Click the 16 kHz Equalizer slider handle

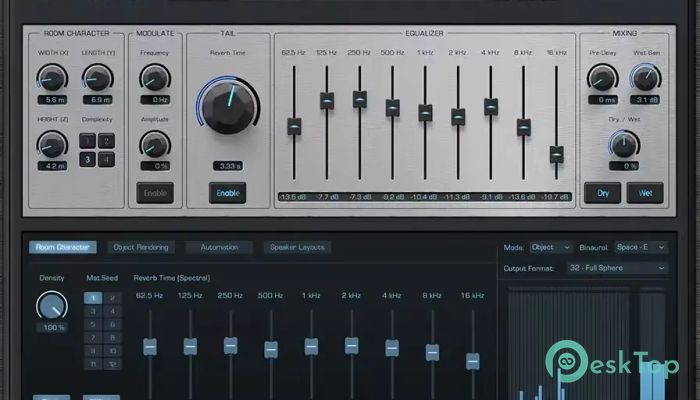[556, 154]
